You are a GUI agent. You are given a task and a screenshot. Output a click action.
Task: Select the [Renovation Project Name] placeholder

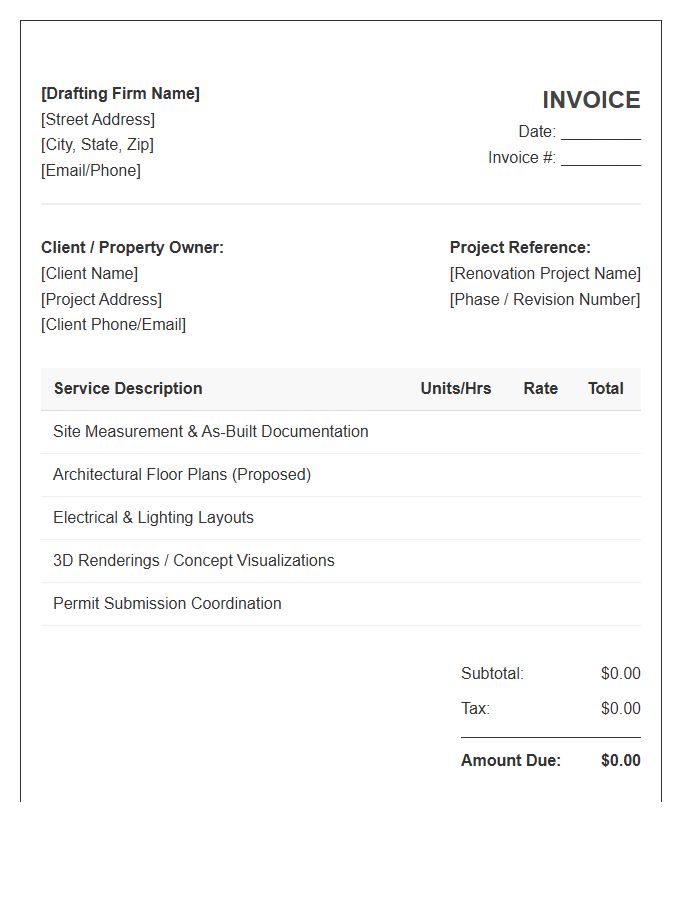click(545, 273)
